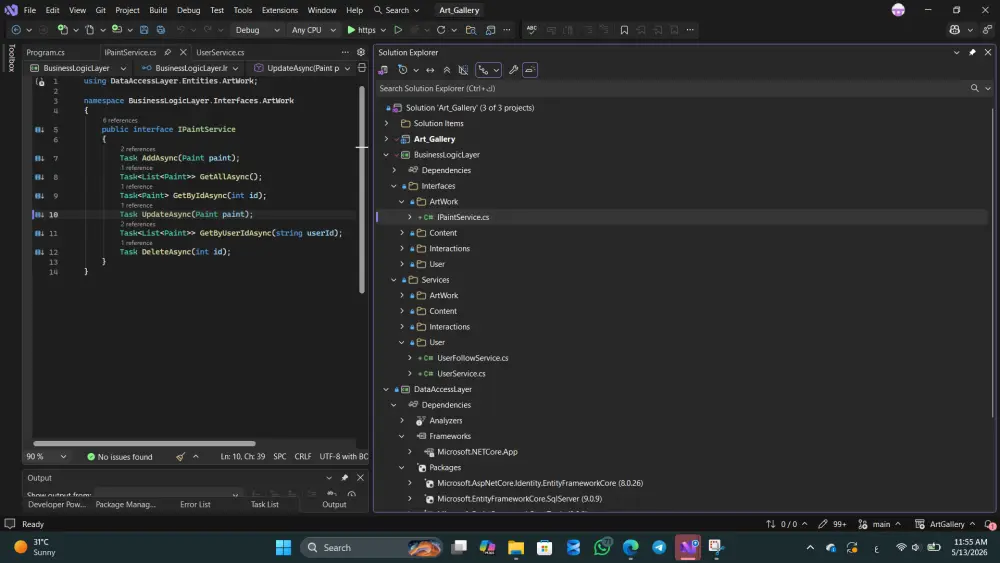Open File Explorer from the taskbar

516,547
